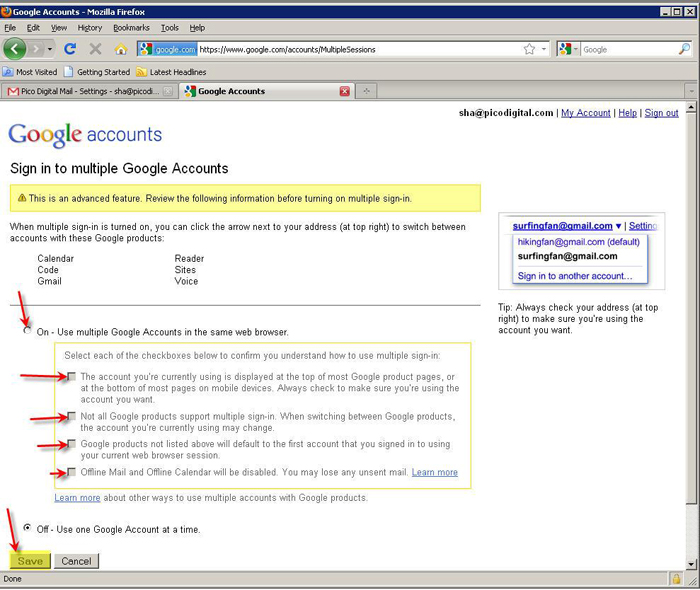This screenshot has height=590, width=700.
Task: Reload the page with the refresh icon
Action: (70, 49)
